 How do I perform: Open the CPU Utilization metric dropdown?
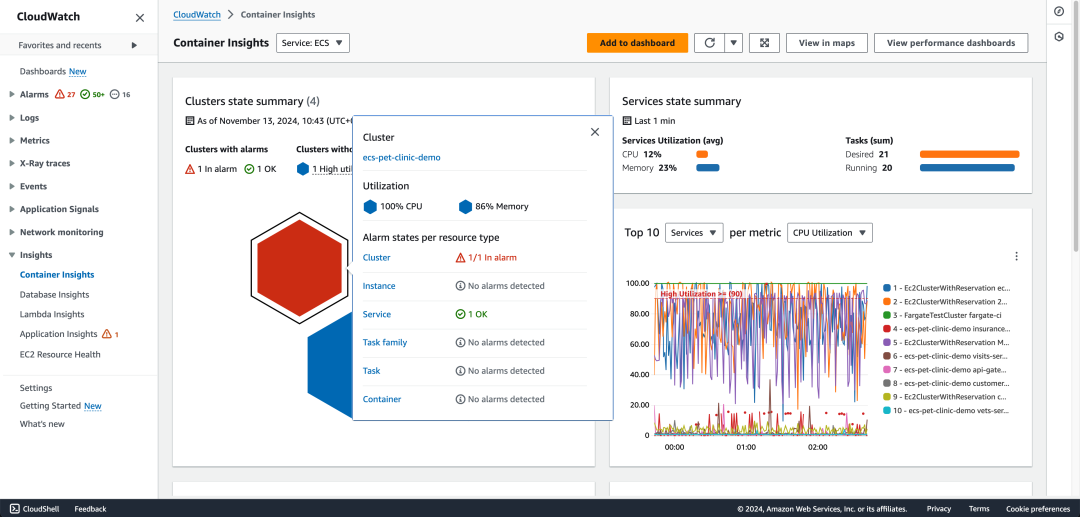829,233
